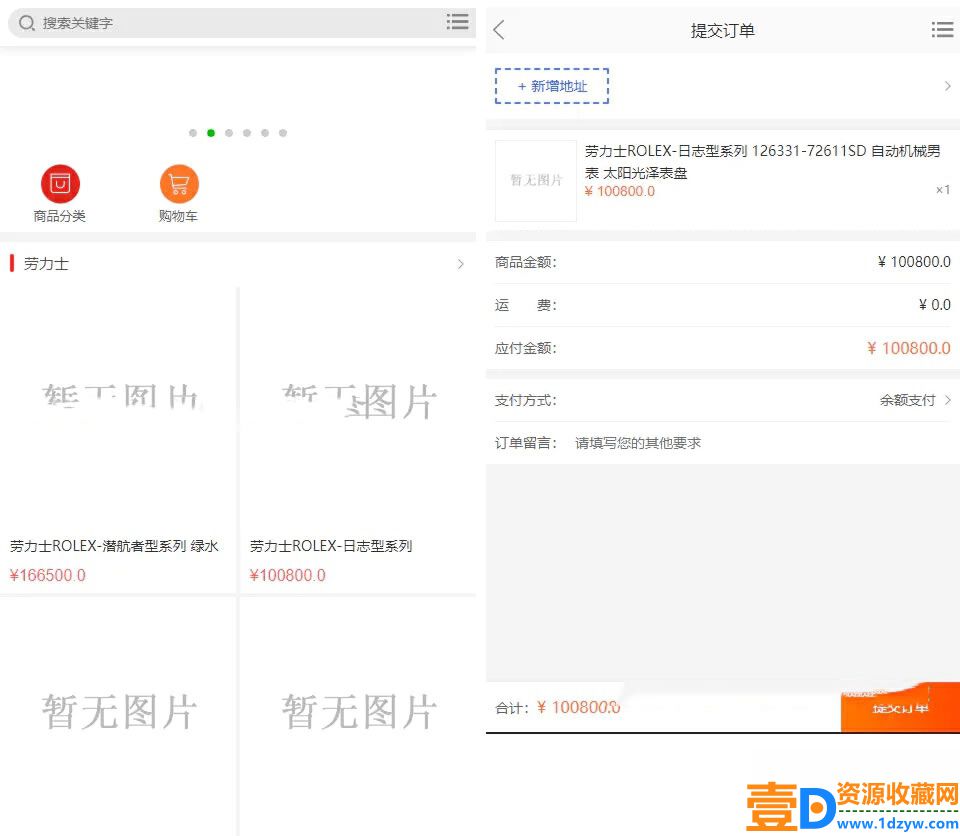Click the ¥166500.0 price
Screen dimensions: 960x836
click(48, 575)
